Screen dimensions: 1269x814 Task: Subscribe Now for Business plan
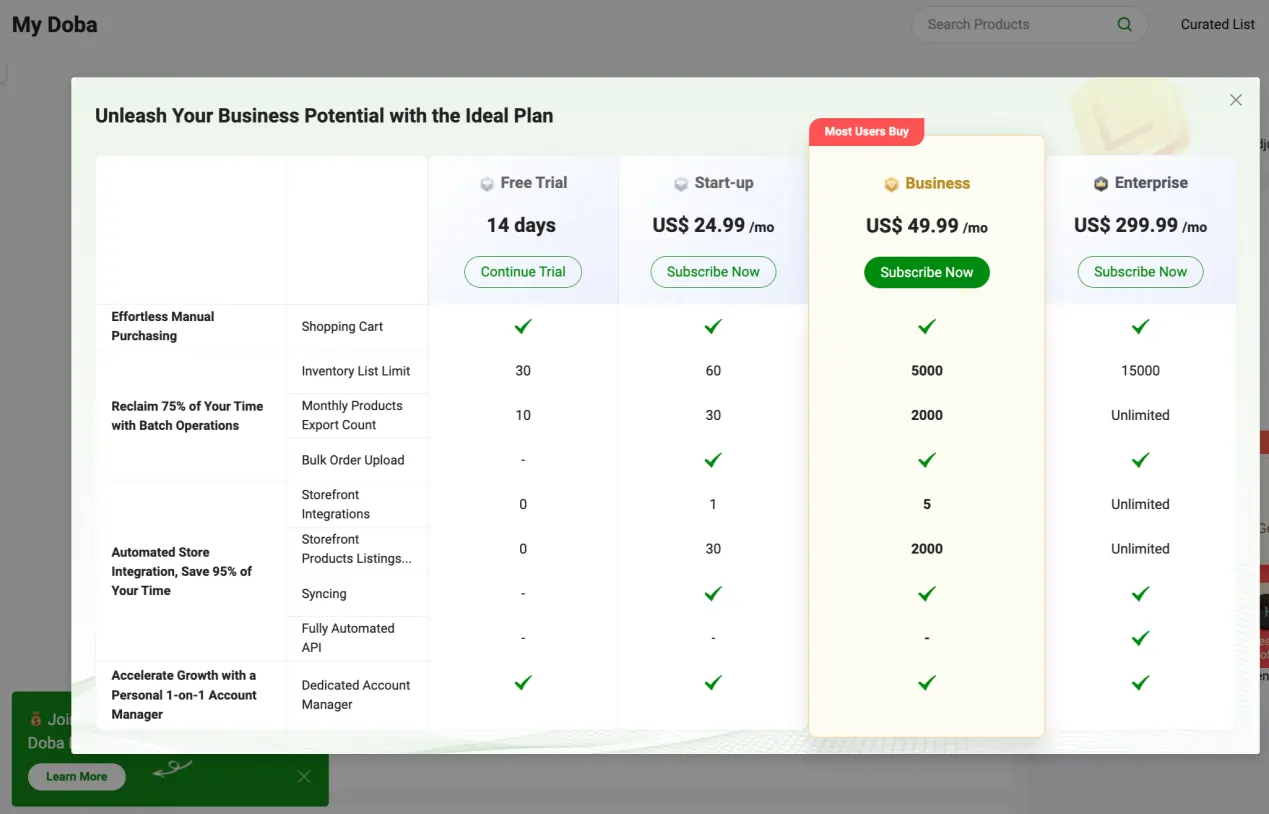[x=927, y=272]
